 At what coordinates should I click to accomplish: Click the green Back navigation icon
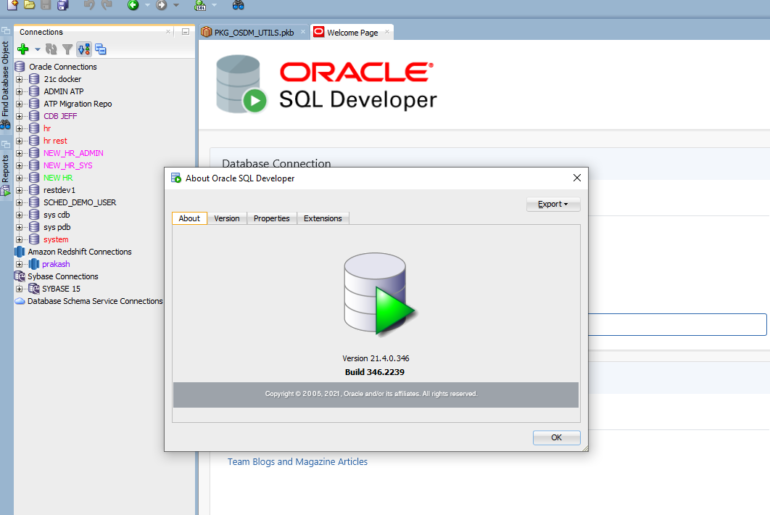tap(133, 5)
